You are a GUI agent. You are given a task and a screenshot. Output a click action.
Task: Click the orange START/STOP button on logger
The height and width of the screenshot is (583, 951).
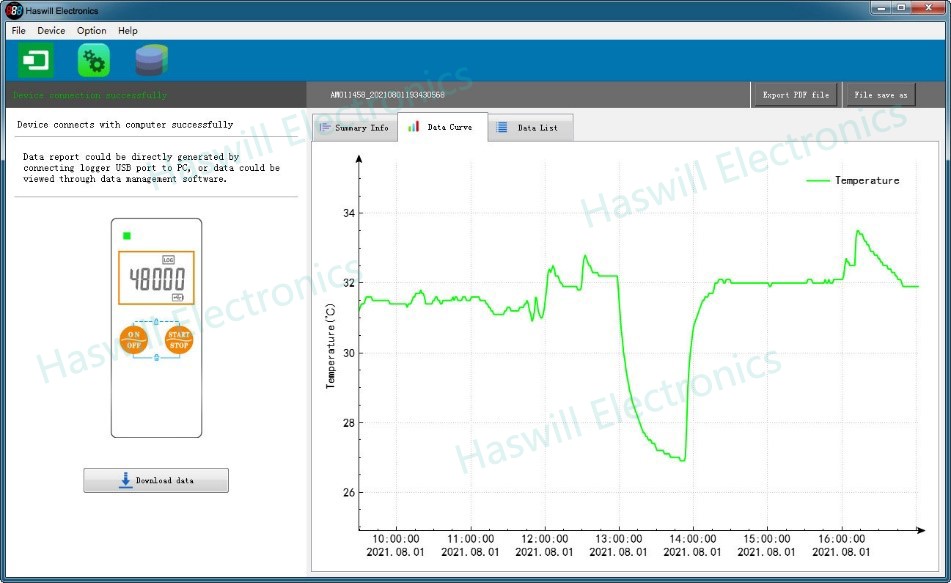pos(179,339)
